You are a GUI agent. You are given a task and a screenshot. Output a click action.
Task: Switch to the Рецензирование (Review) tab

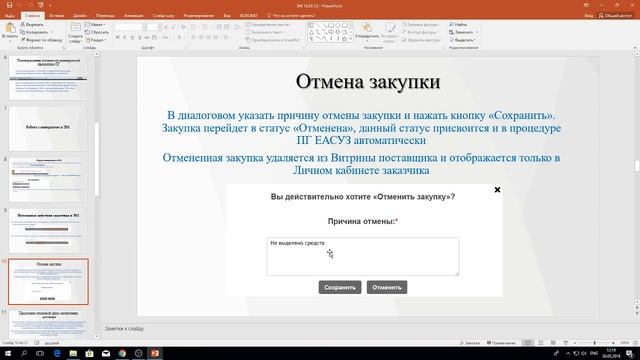click(x=199, y=16)
